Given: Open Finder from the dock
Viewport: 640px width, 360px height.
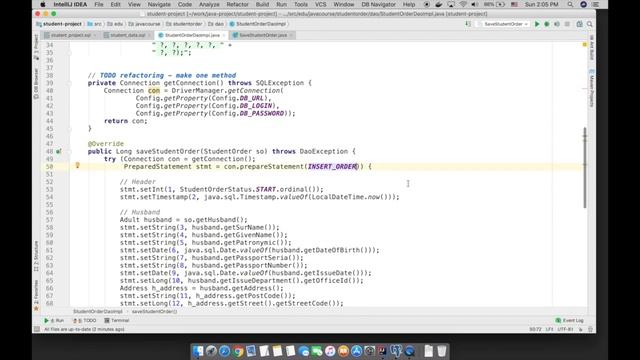Looking at the screenshot, I should click(x=198, y=351).
